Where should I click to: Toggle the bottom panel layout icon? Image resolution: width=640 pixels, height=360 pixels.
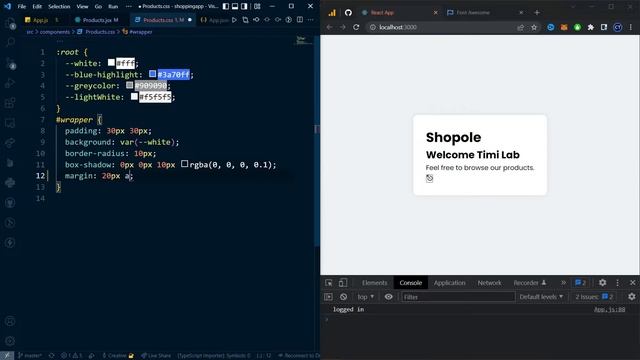[x=235, y=7]
